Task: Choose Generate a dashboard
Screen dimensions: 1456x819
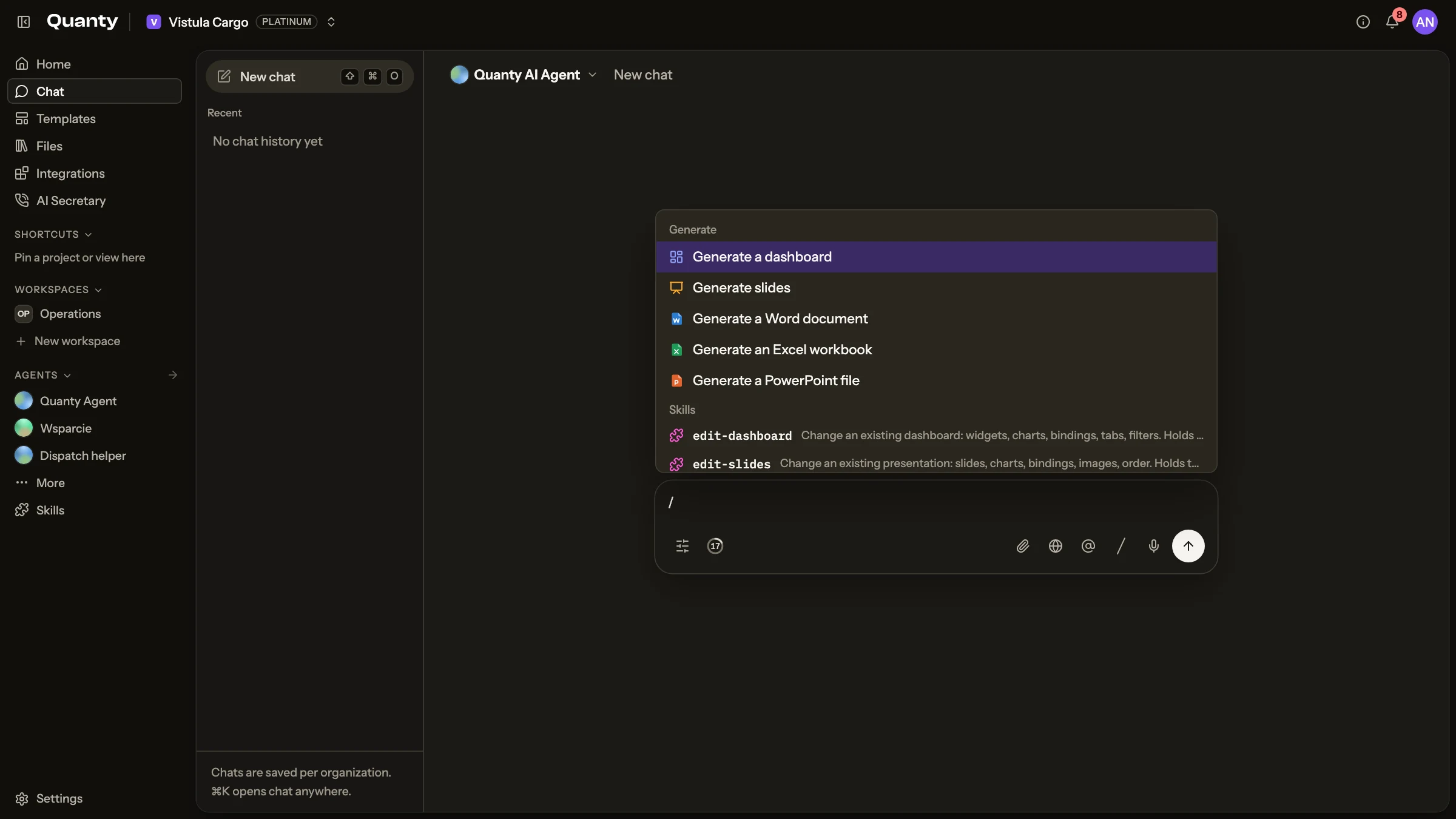Action: [x=936, y=257]
